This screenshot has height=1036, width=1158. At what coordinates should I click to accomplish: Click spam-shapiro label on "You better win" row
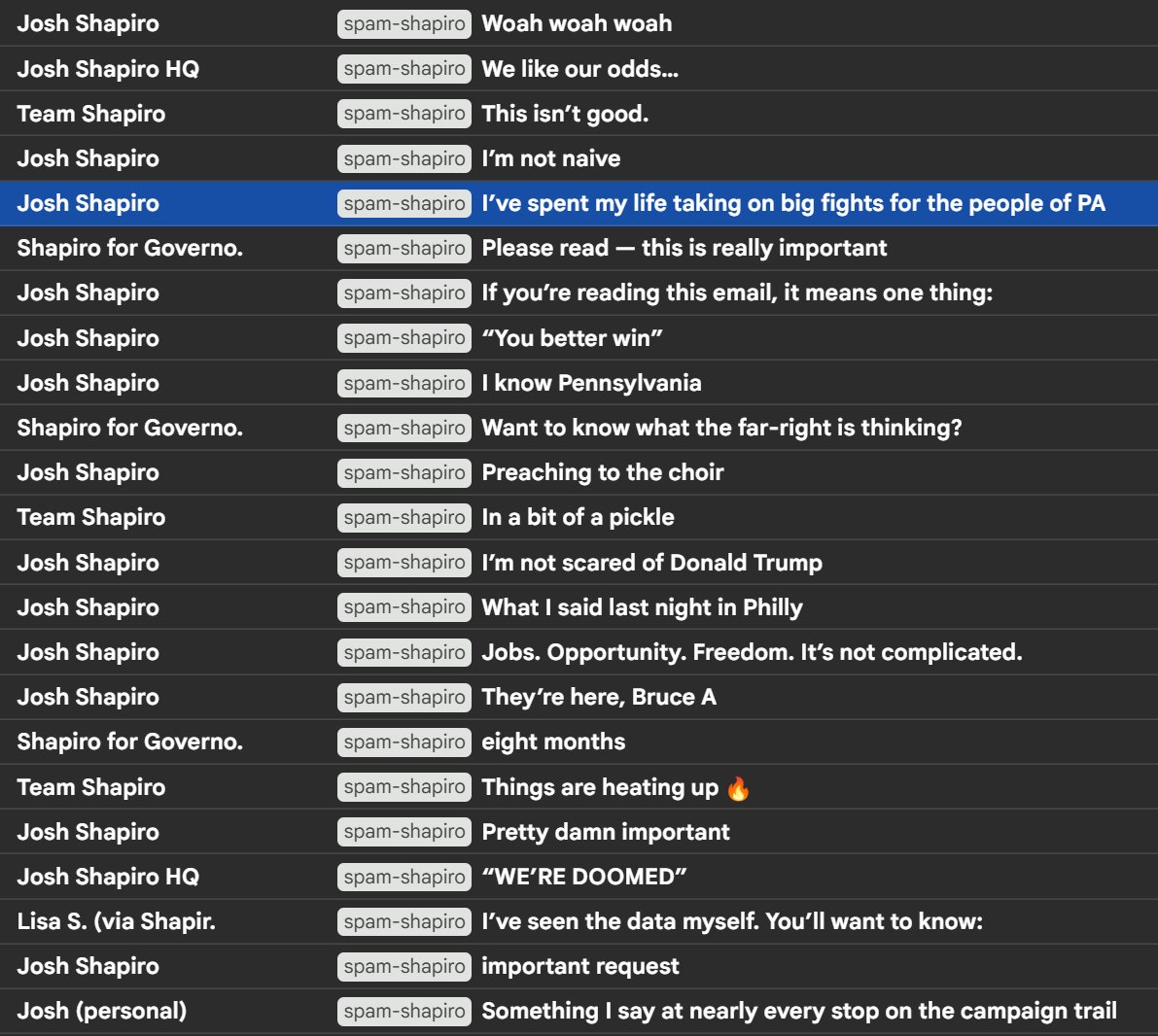click(x=404, y=338)
